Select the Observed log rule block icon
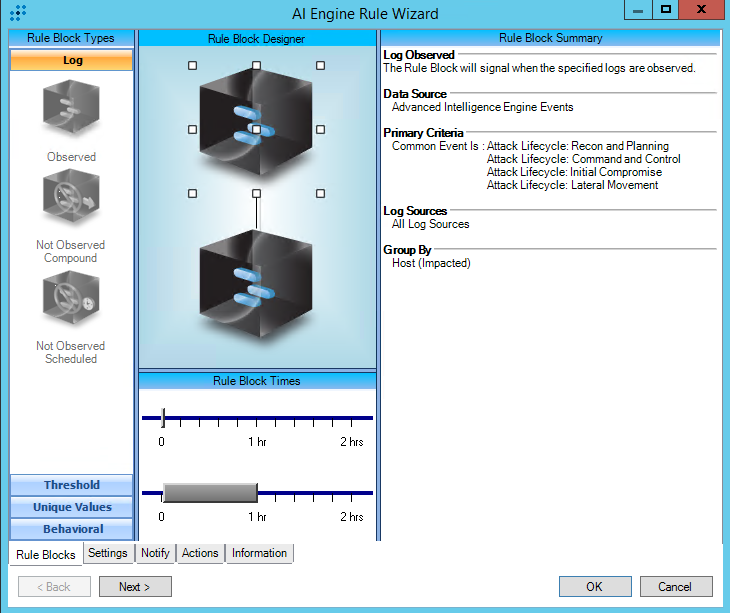This screenshot has width=730, height=613. pos(71,111)
